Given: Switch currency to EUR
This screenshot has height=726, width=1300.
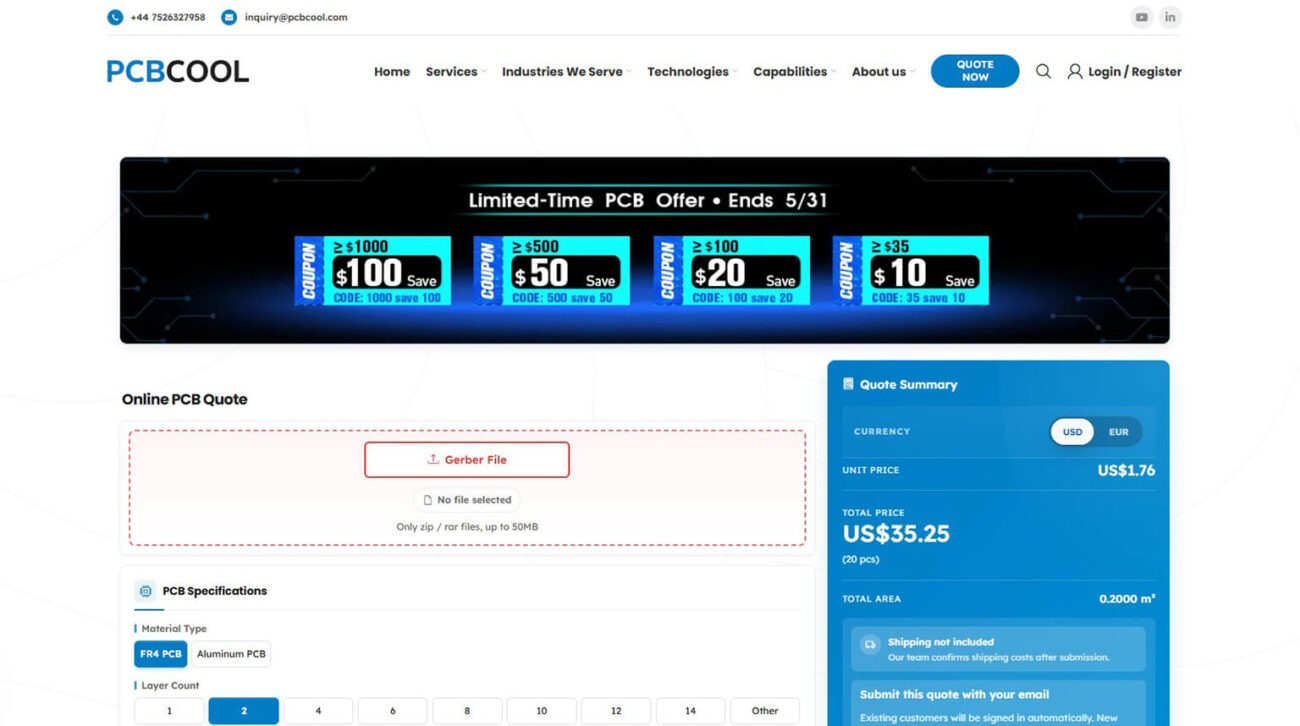Looking at the screenshot, I should (1118, 432).
